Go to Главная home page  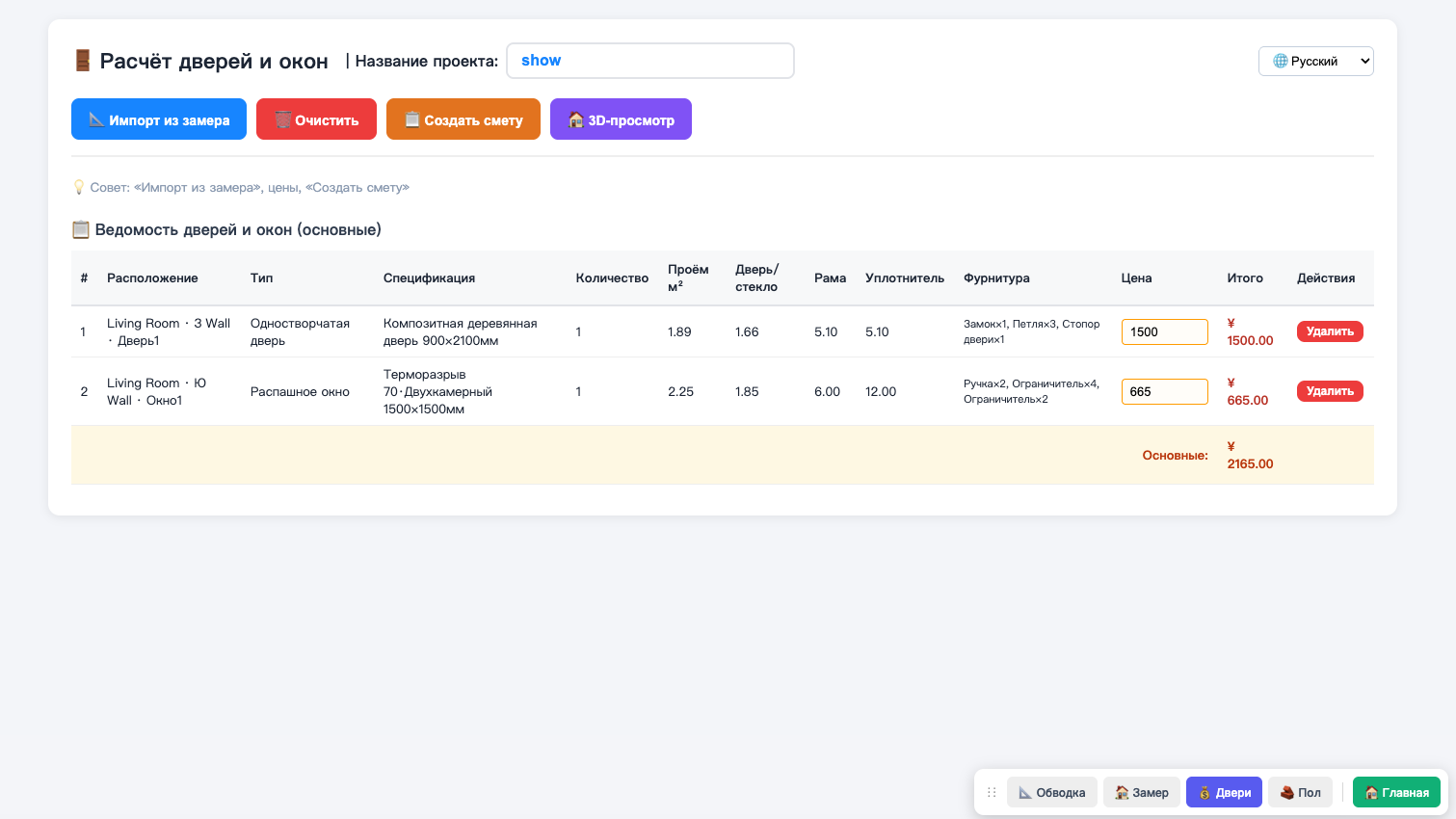coord(1397,792)
